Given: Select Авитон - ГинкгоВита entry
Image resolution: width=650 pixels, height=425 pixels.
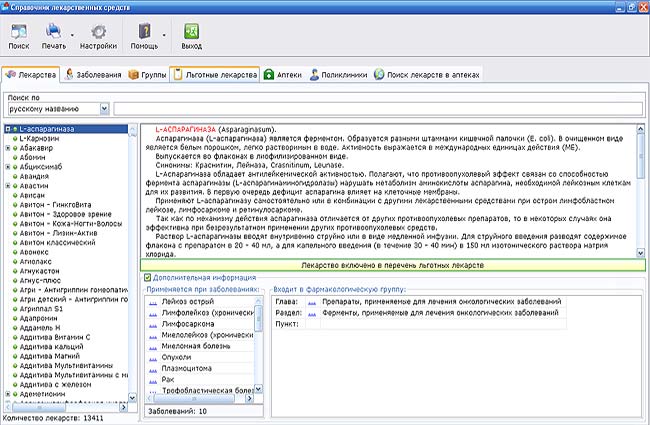Looking at the screenshot, I should pyautogui.click(x=55, y=205).
